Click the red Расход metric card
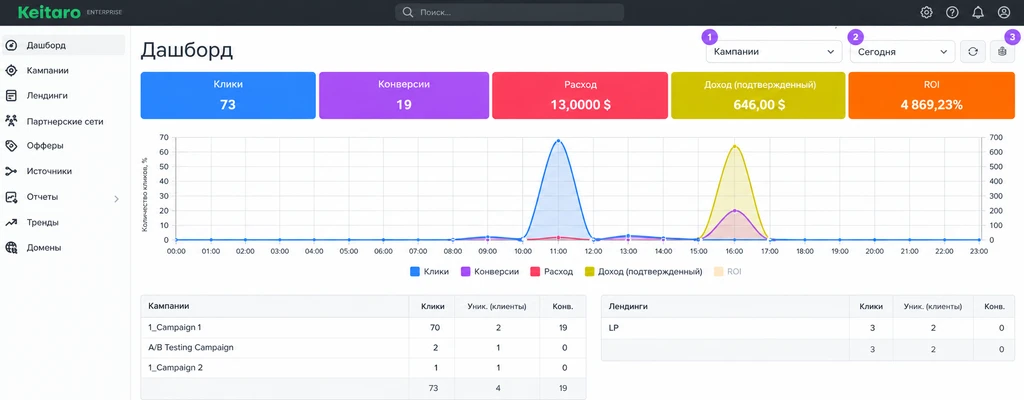 pyautogui.click(x=581, y=95)
